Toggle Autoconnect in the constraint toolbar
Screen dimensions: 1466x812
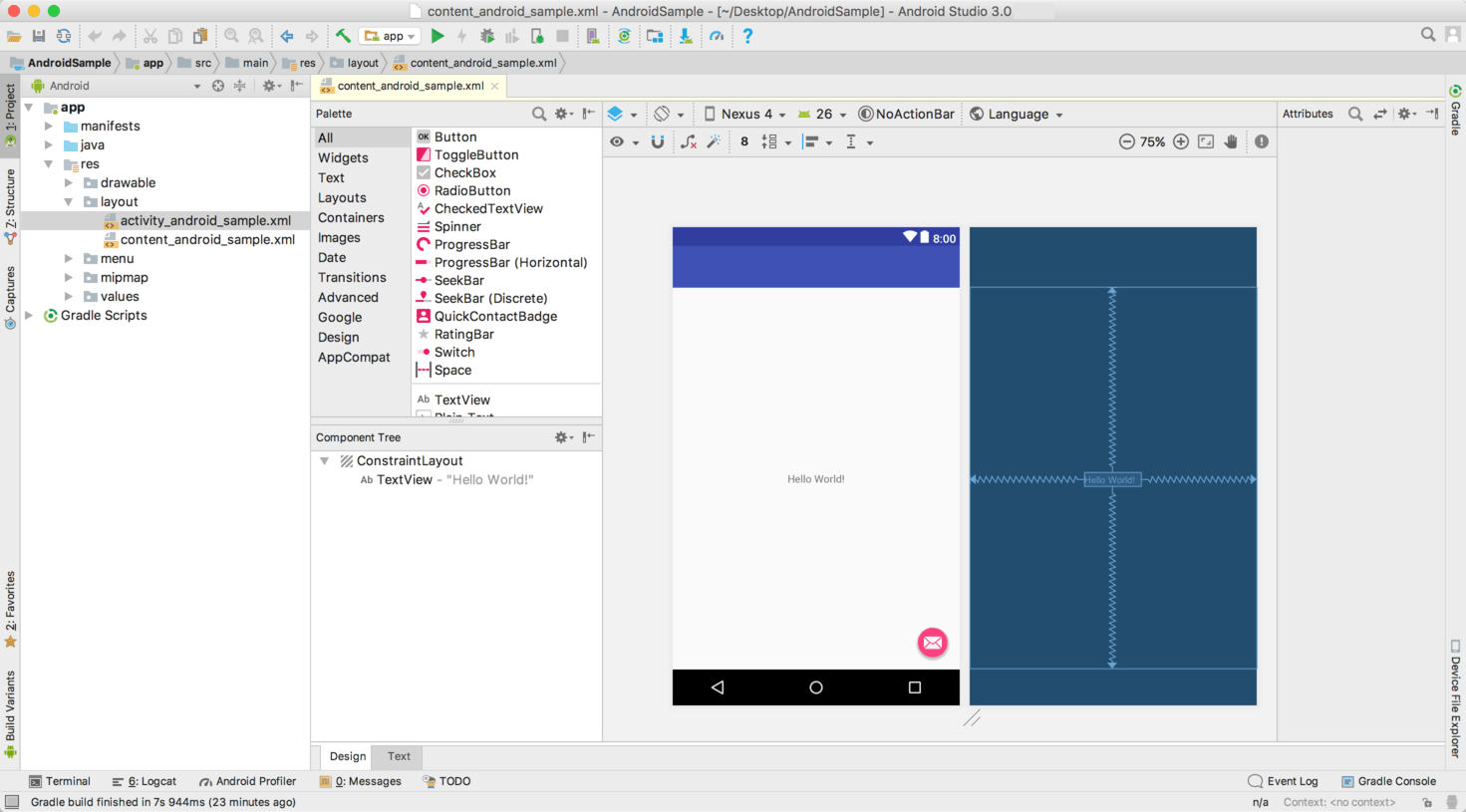click(x=657, y=140)
